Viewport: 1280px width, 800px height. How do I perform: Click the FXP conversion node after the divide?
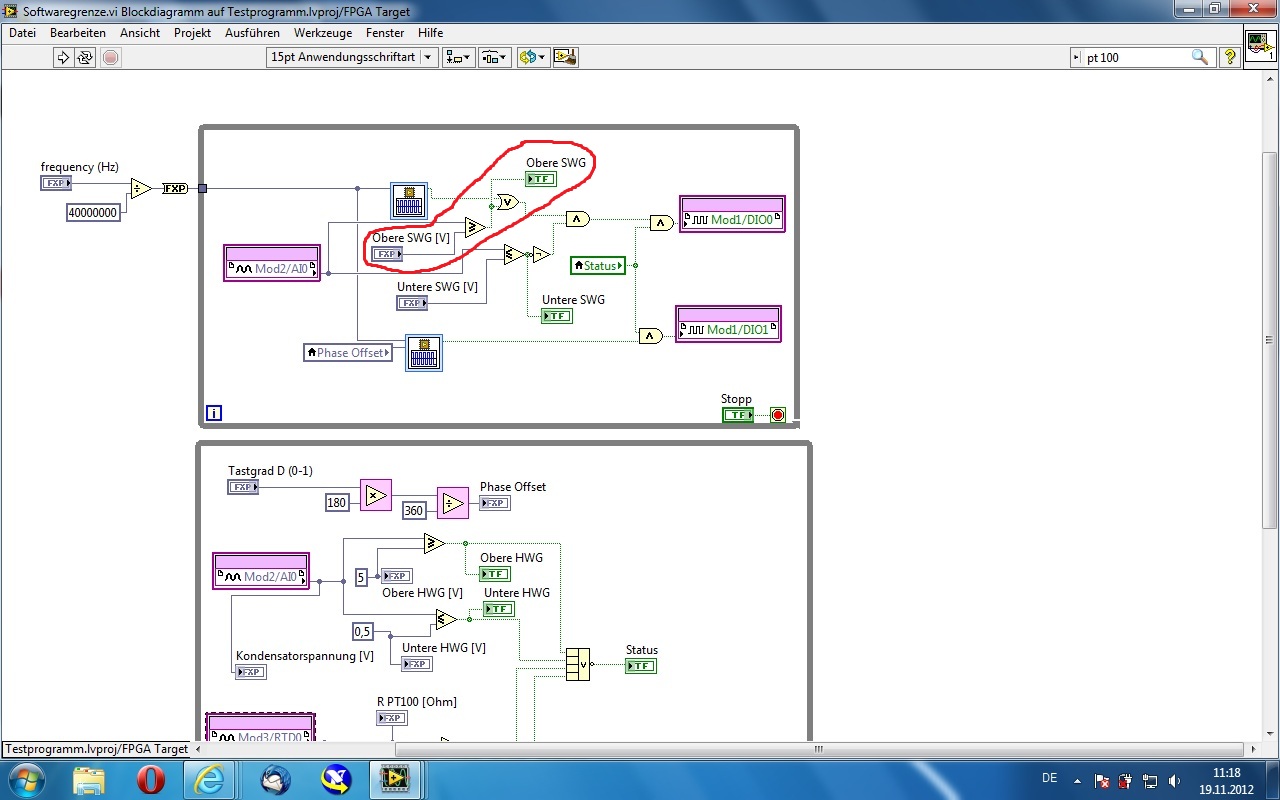click(175, 188)
